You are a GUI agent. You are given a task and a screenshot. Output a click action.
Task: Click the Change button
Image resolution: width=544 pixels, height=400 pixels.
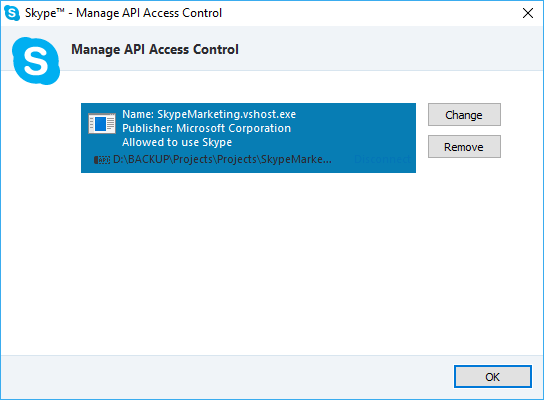(x=464, y=114)
